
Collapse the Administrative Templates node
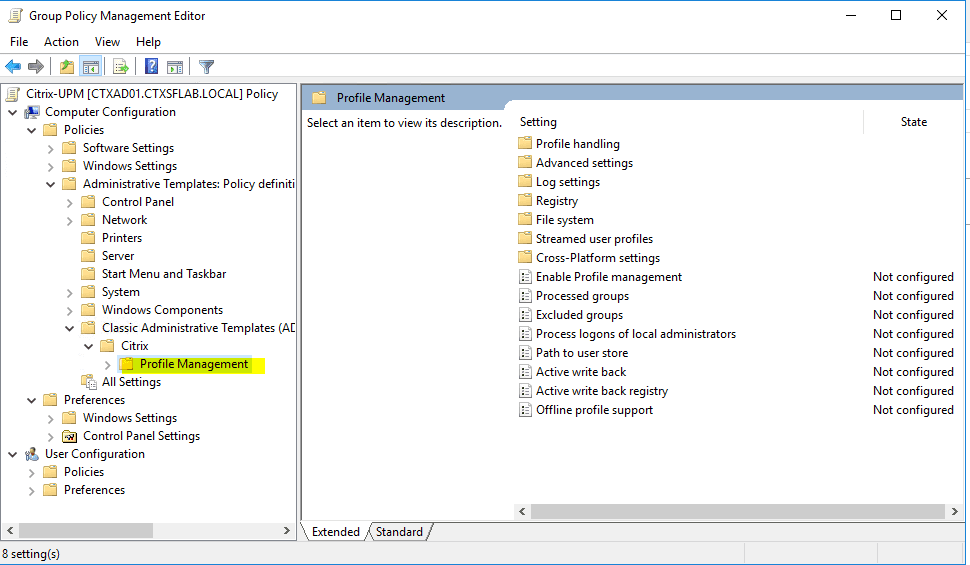coord(51,184)
